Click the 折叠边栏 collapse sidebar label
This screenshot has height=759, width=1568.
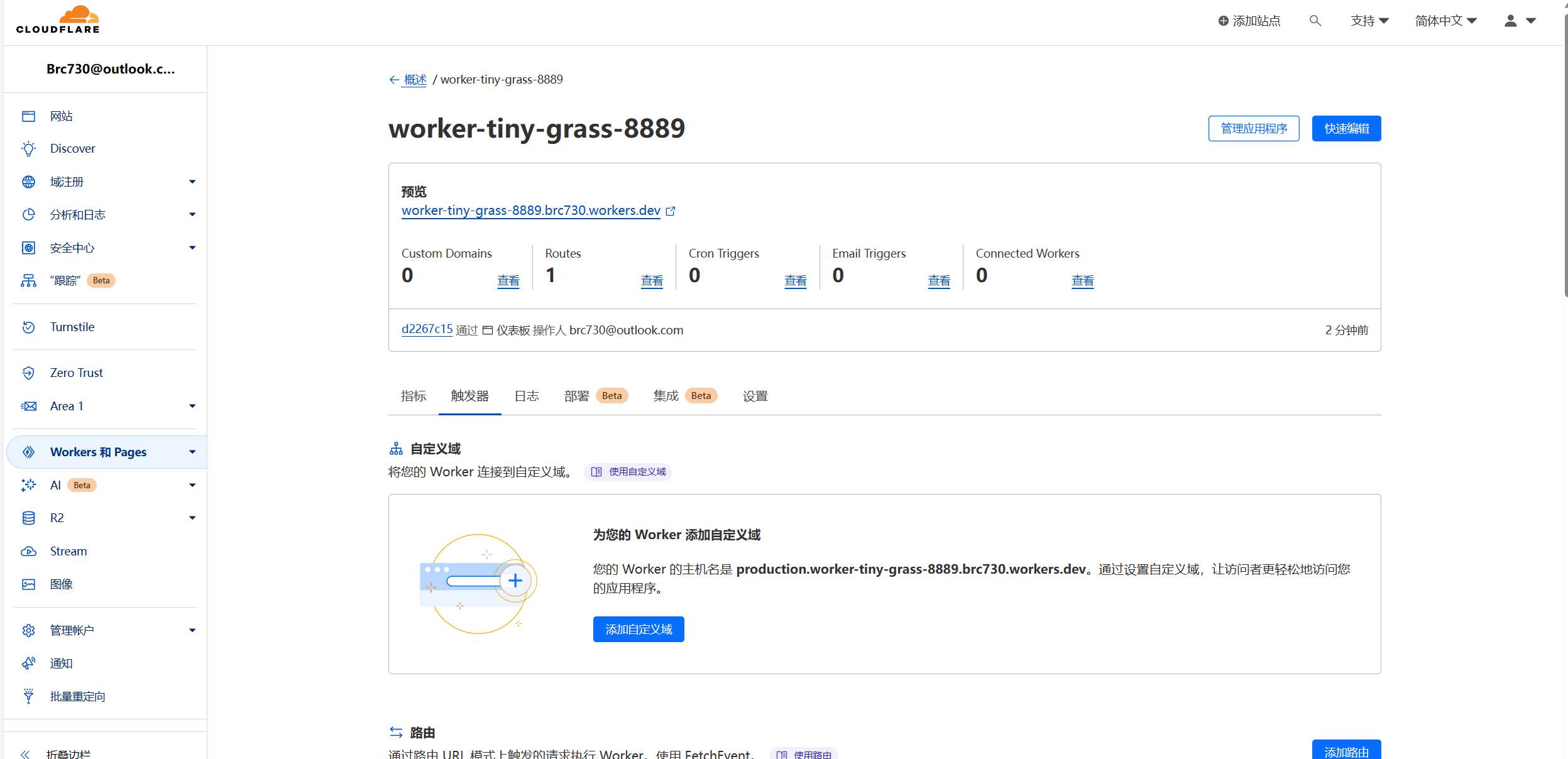click(x=69, y=754)
